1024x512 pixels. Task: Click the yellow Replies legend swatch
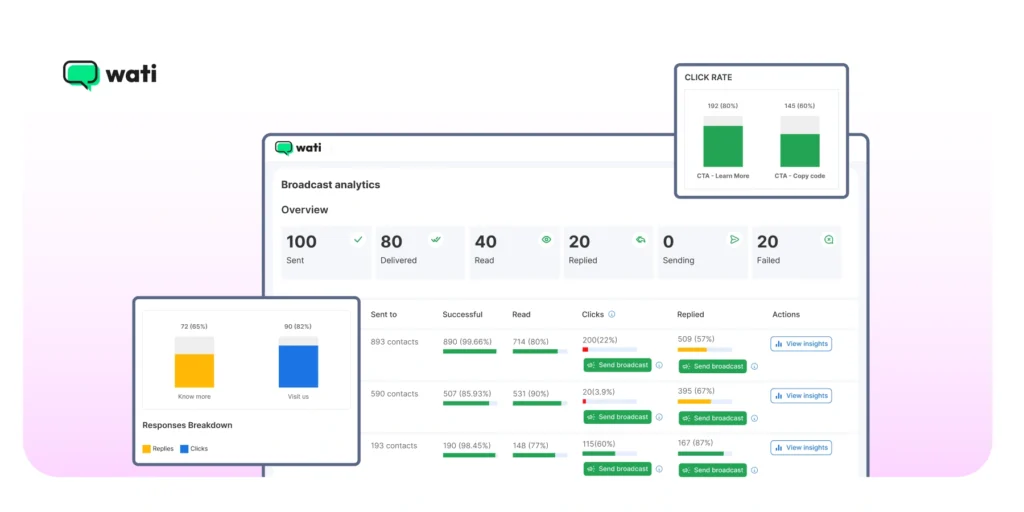(x=146, y=449)
